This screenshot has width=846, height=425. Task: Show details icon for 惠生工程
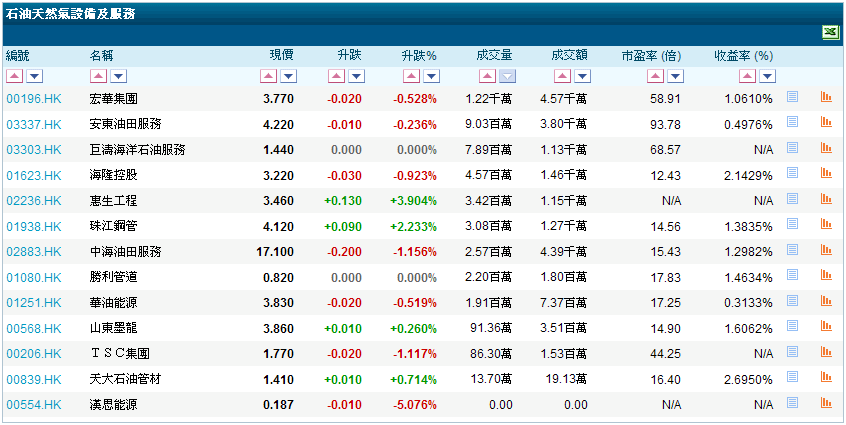click(x=792, y=199)
